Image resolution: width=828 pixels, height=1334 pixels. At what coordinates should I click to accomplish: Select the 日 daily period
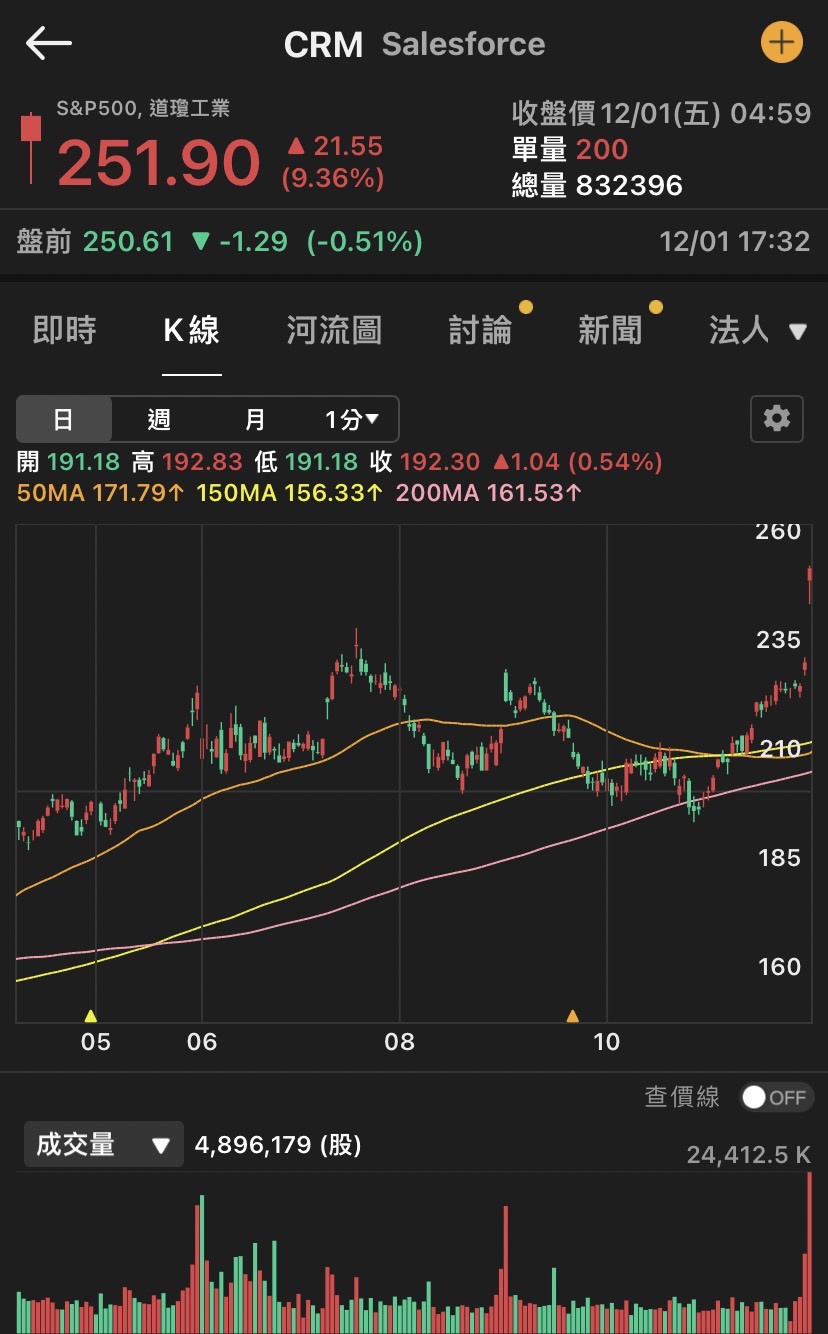64,419
